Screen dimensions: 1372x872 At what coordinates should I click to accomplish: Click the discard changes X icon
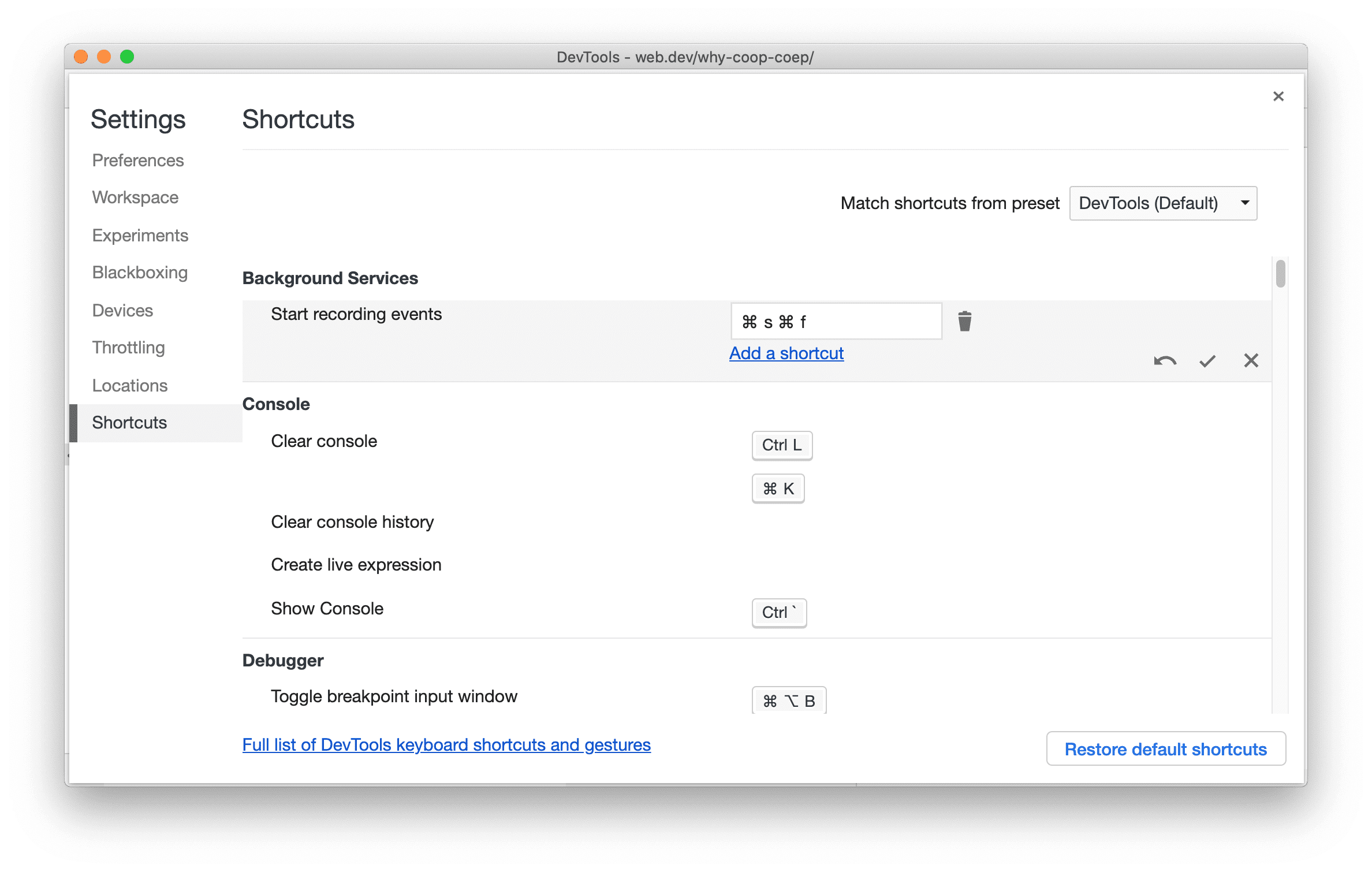pos(1251,360)
